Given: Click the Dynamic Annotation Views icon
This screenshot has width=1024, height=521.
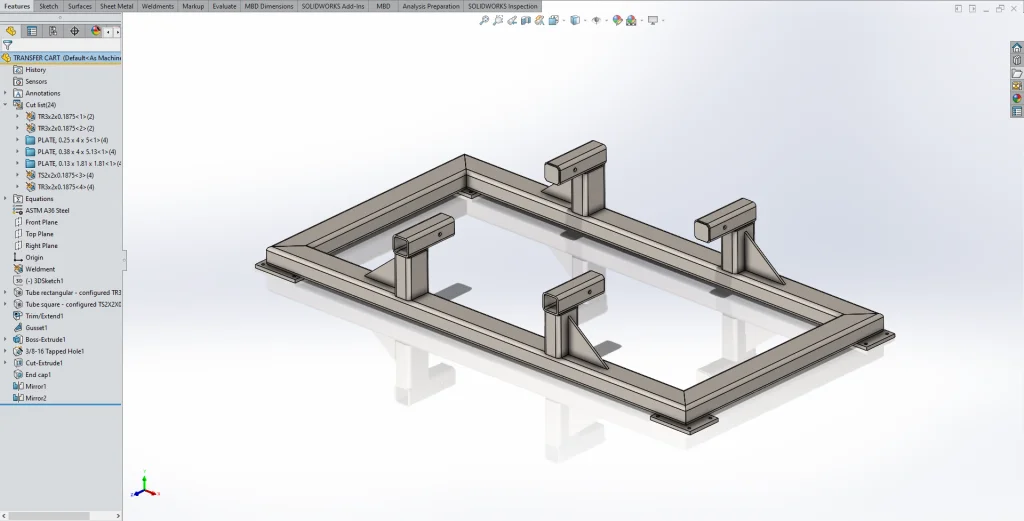Looking at the screenshot, I should (539, 20).
